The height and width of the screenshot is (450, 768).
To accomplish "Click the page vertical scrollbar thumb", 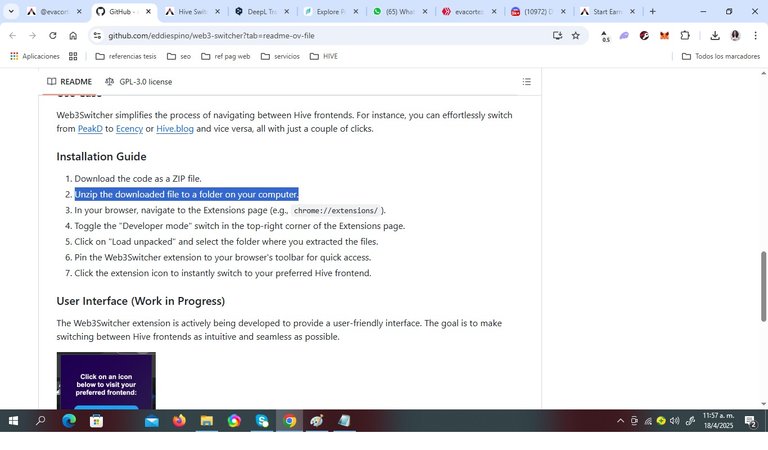I will tap(763, 286).
